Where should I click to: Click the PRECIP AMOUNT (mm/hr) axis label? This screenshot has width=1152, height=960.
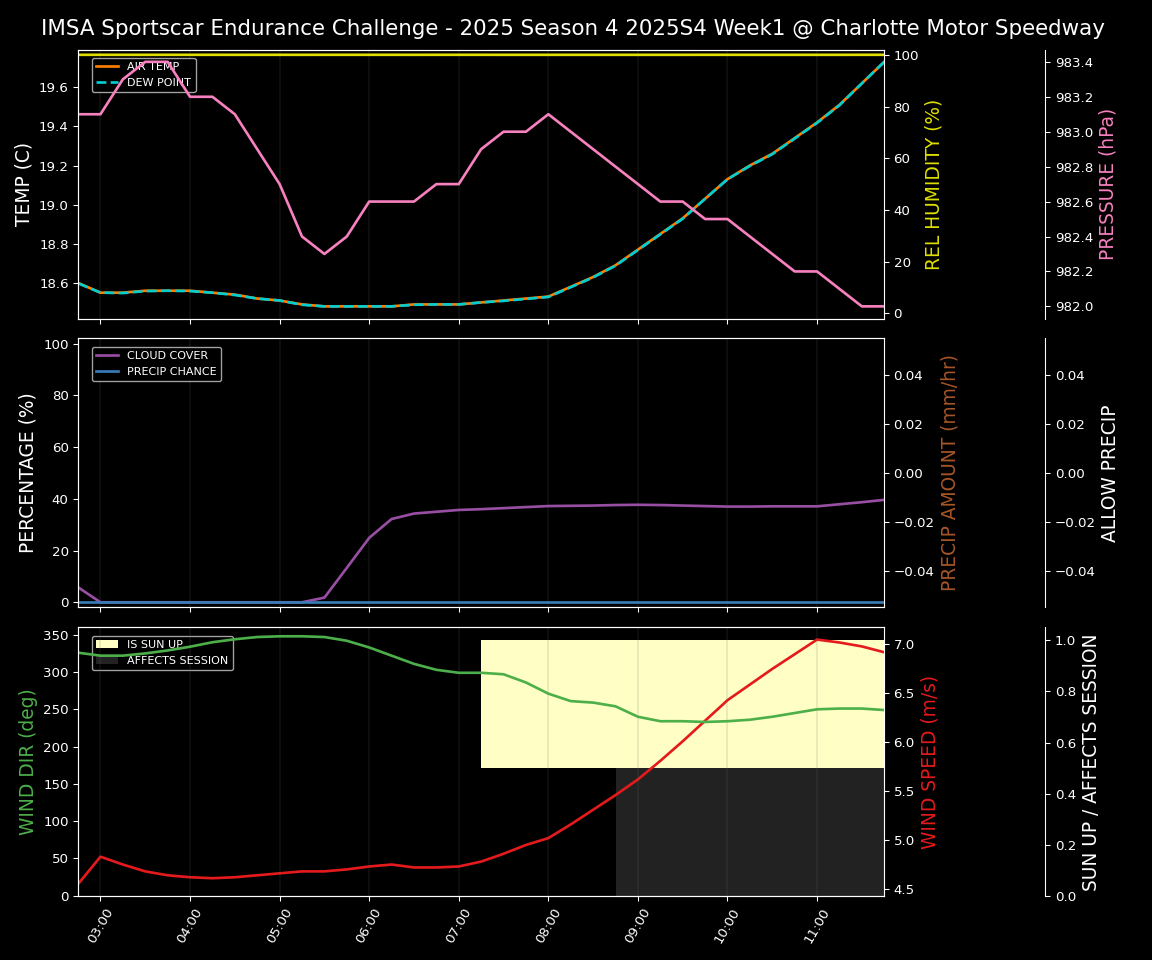tap(949, 472)
